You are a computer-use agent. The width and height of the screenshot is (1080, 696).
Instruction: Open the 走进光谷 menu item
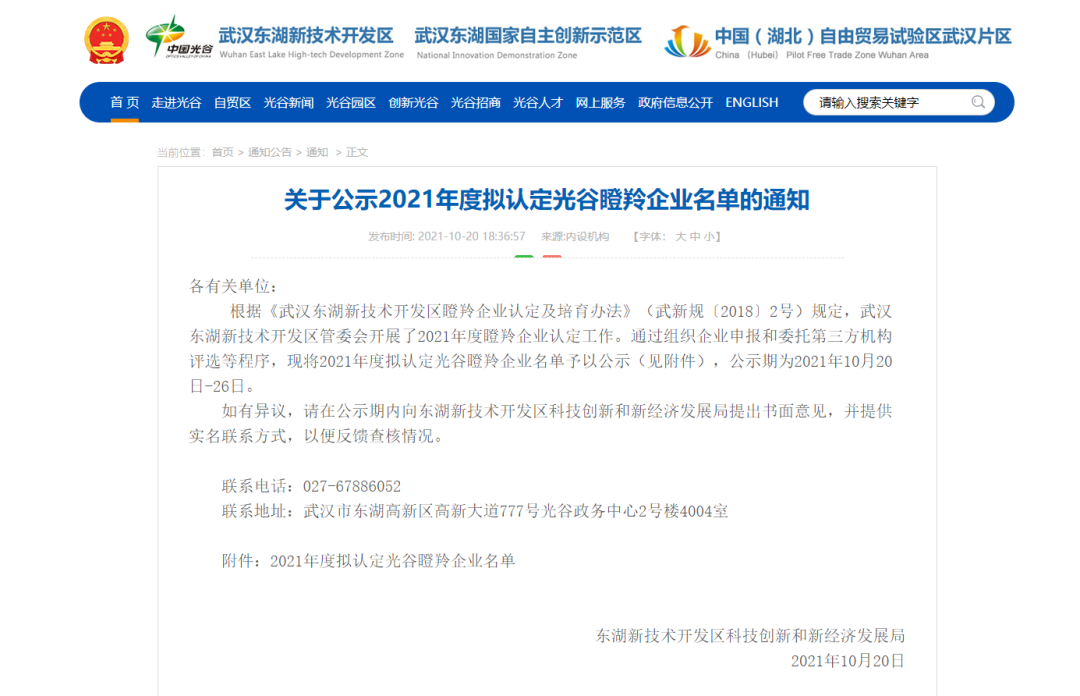coord(176,103)
